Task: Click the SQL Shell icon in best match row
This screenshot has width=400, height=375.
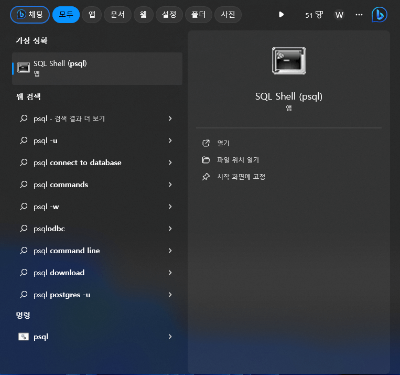Action: tap(23, 68)
